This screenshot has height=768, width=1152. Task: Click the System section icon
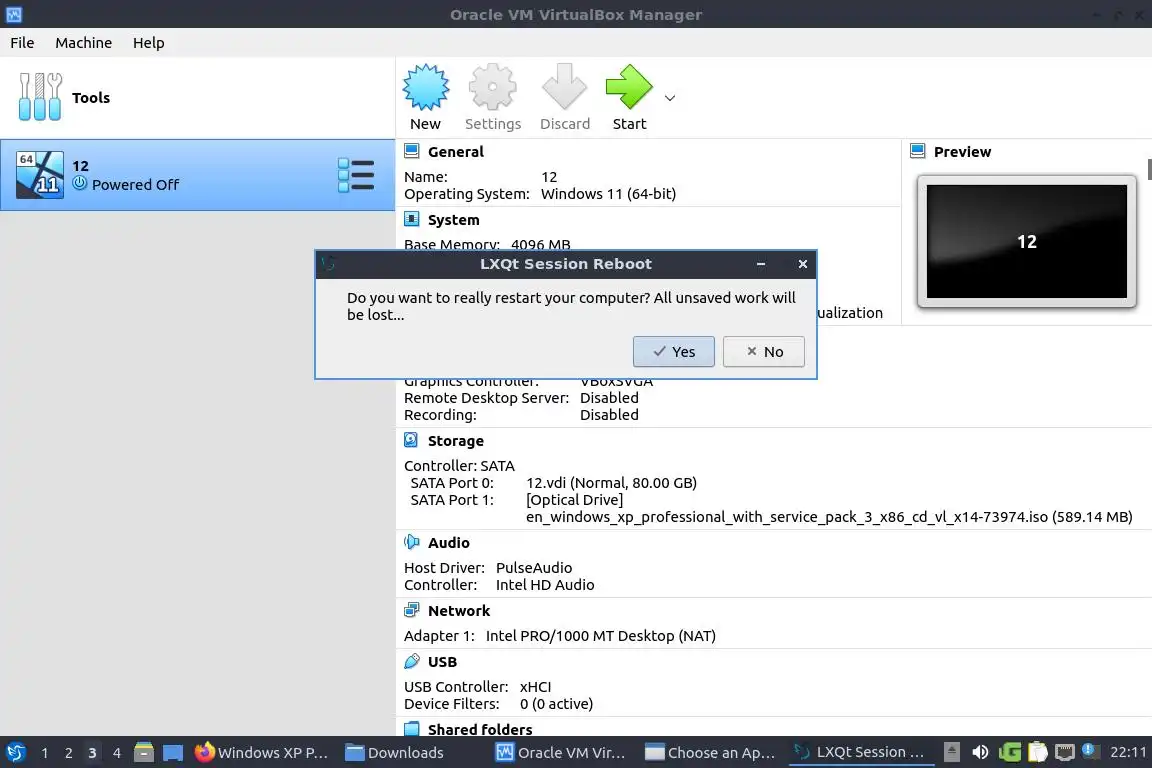[411, 220]
